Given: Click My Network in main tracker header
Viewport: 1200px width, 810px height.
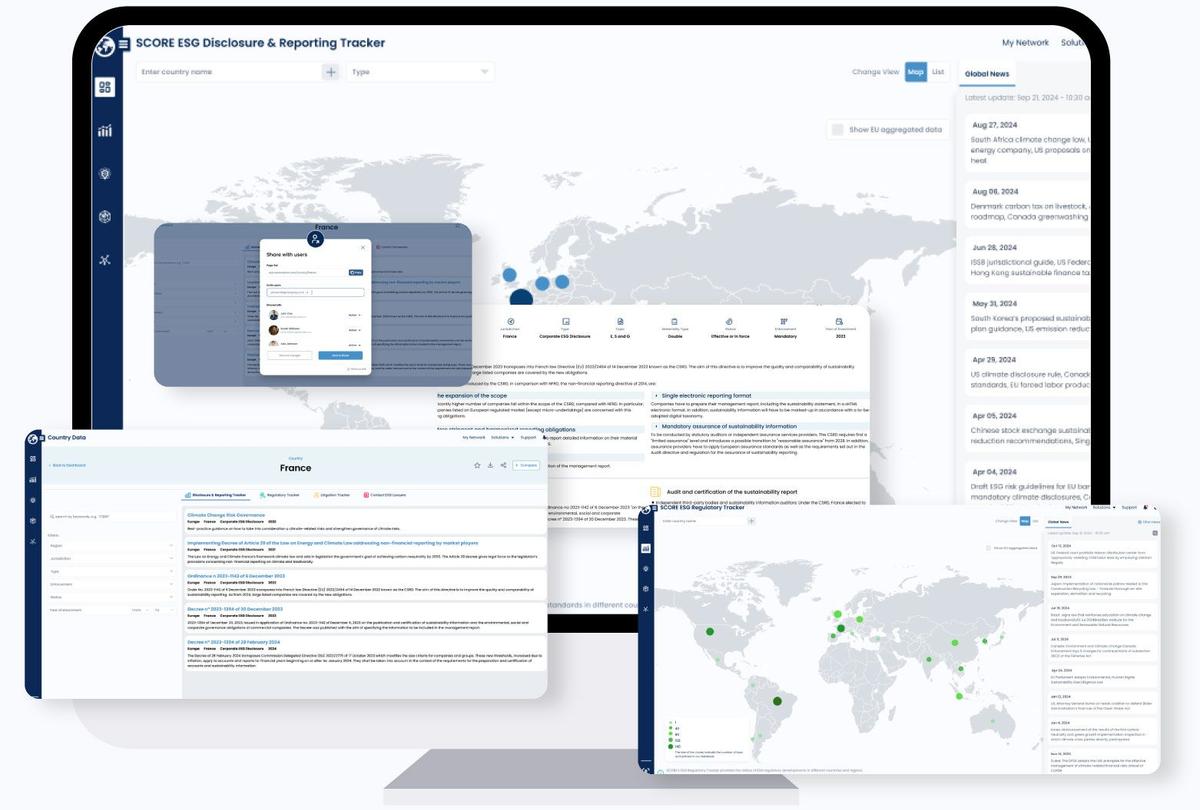Looking at the screenshot, I should coord(1025,43).
